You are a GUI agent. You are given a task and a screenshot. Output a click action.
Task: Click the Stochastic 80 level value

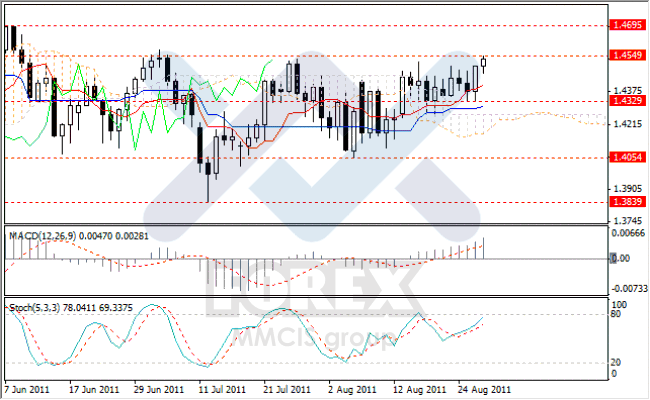[616, 314]
